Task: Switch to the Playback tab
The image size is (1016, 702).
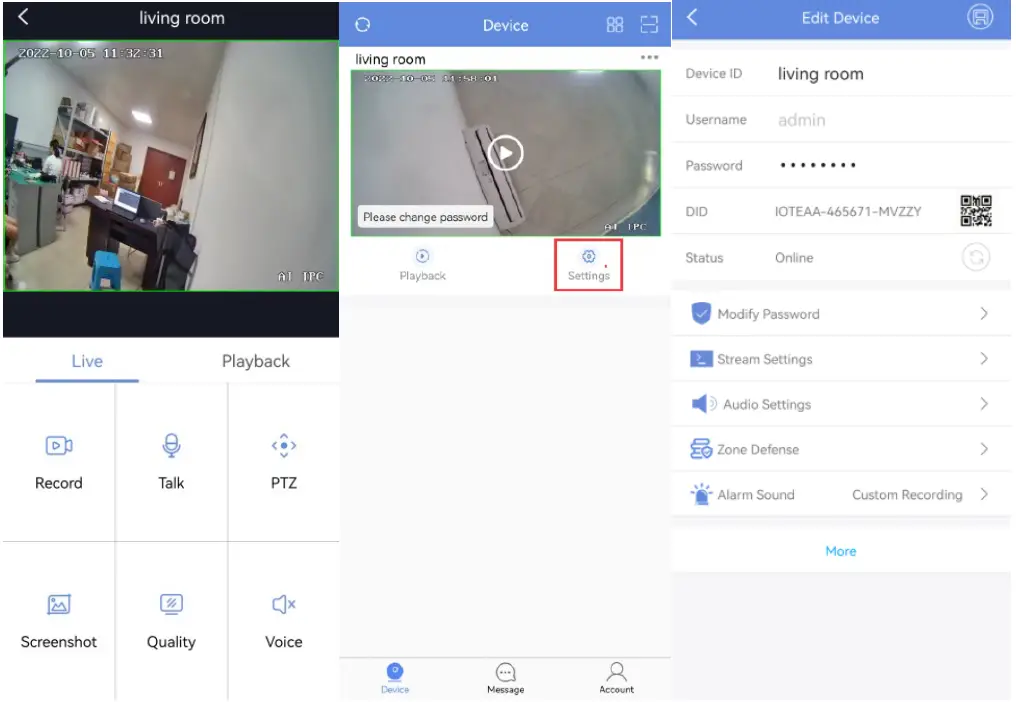Action: (x=255, y=361)
